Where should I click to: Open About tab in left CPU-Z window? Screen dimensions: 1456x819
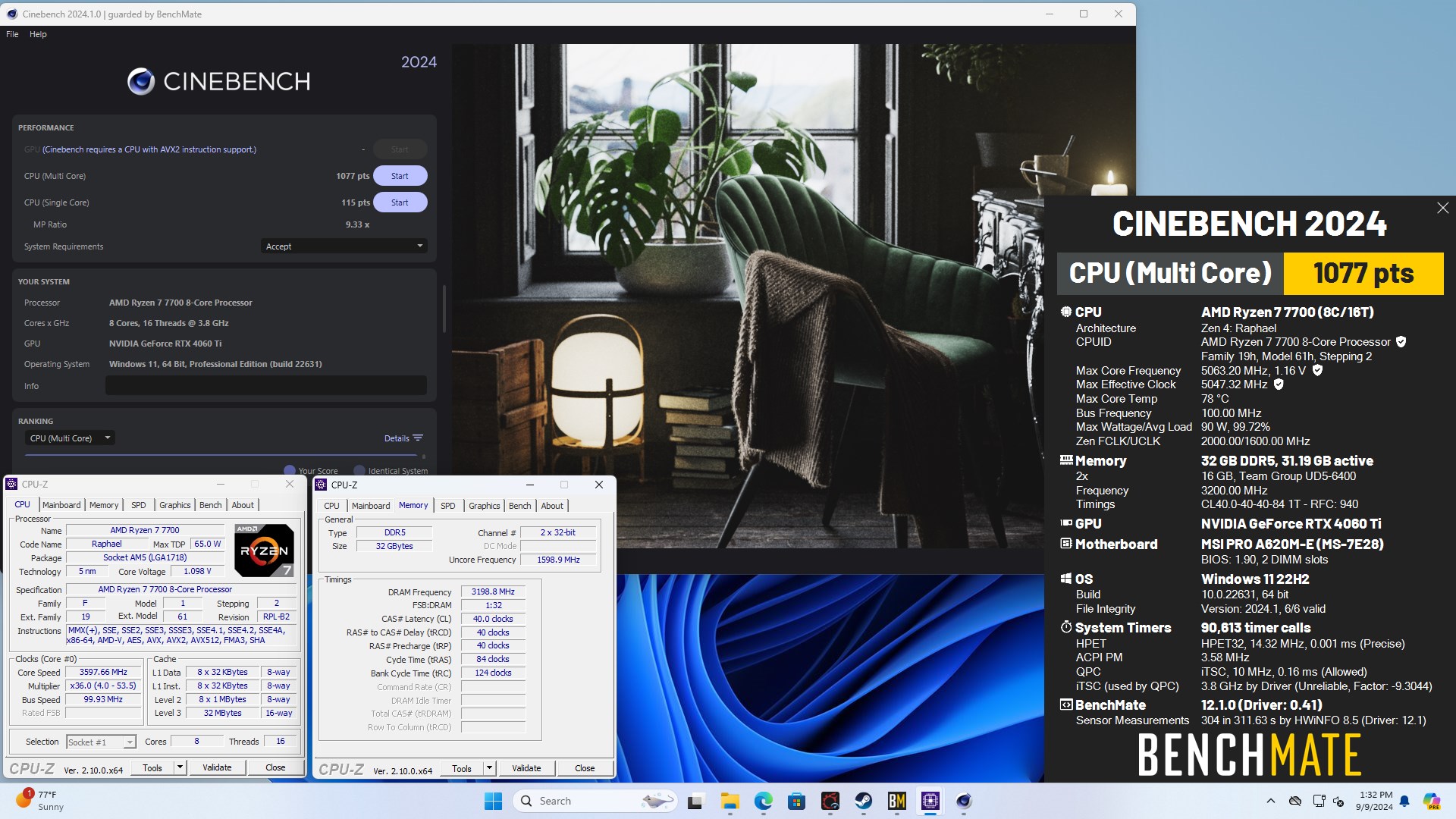pyautogui.click(x=243, y=505)
